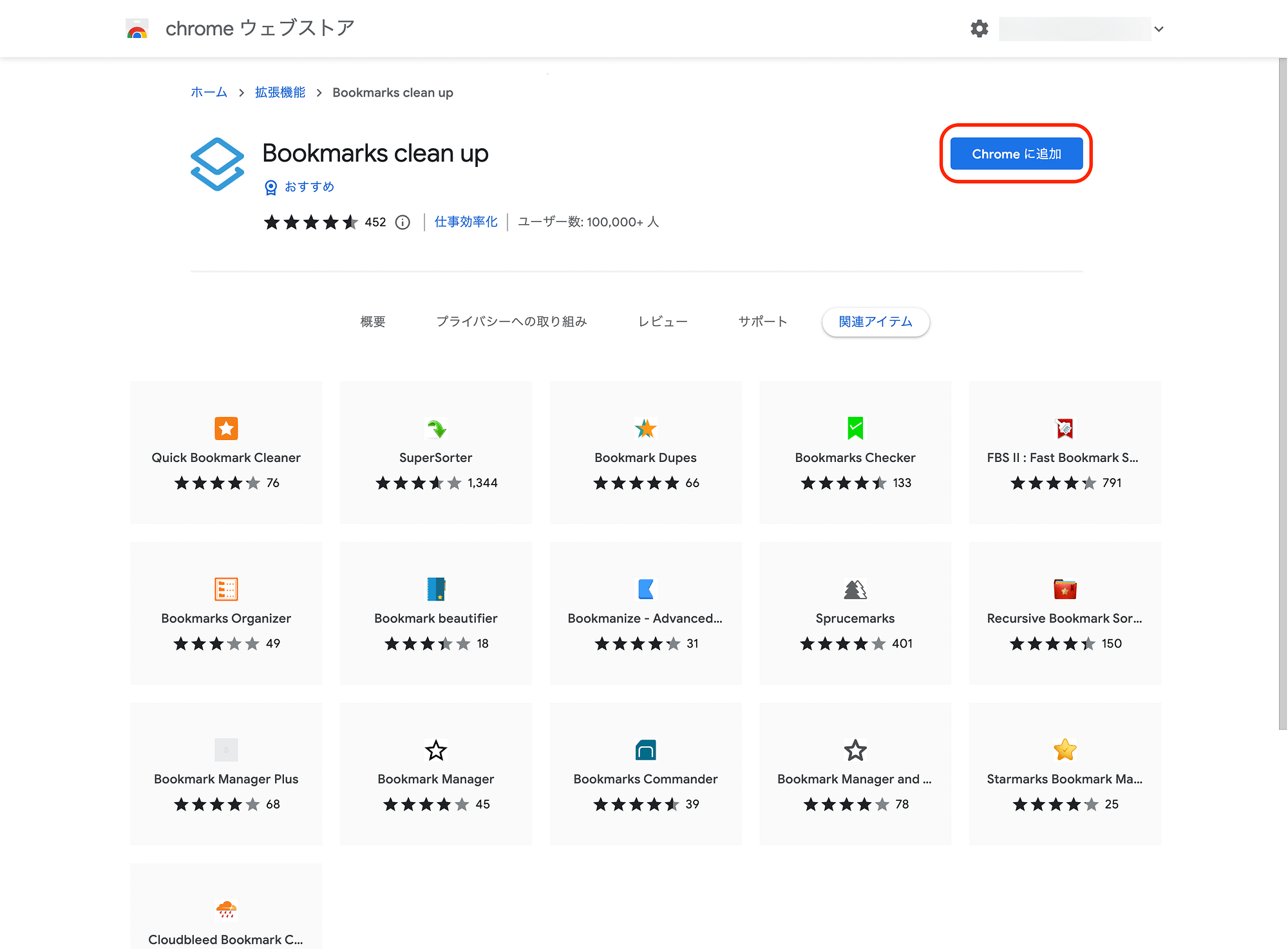Click the FBS II Fast Bookmark icon
Screen dimensions: 1288x949
pyautogui.click(x=1065, y=428)
